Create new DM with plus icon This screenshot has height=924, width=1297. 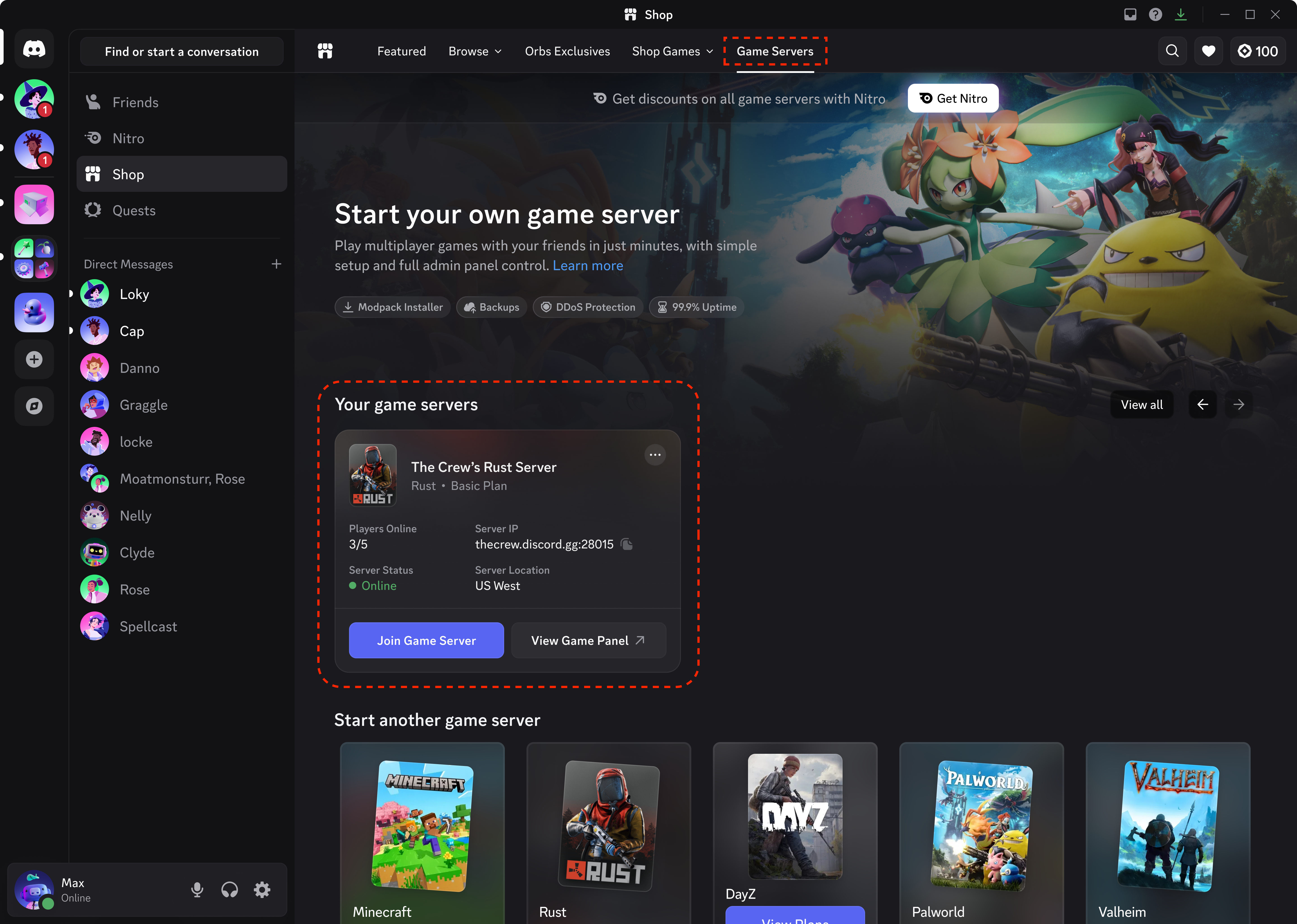(x=277, y=264)
